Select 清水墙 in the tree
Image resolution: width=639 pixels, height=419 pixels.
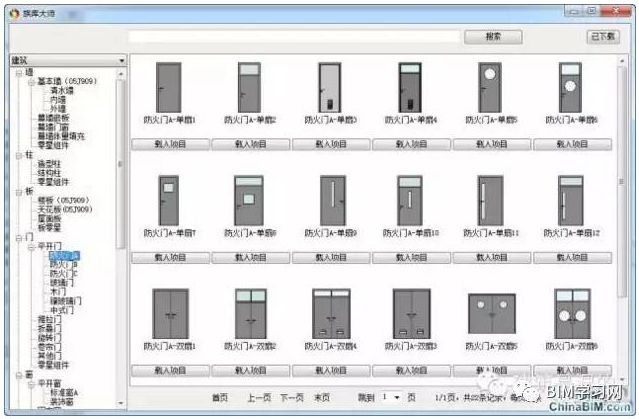pyautogui.click(x=62, y=90)
